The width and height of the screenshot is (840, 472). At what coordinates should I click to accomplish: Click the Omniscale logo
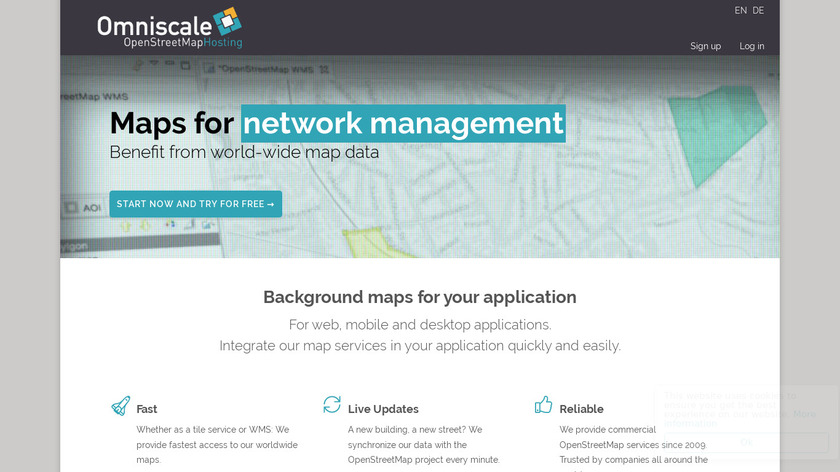coord(169,27)
